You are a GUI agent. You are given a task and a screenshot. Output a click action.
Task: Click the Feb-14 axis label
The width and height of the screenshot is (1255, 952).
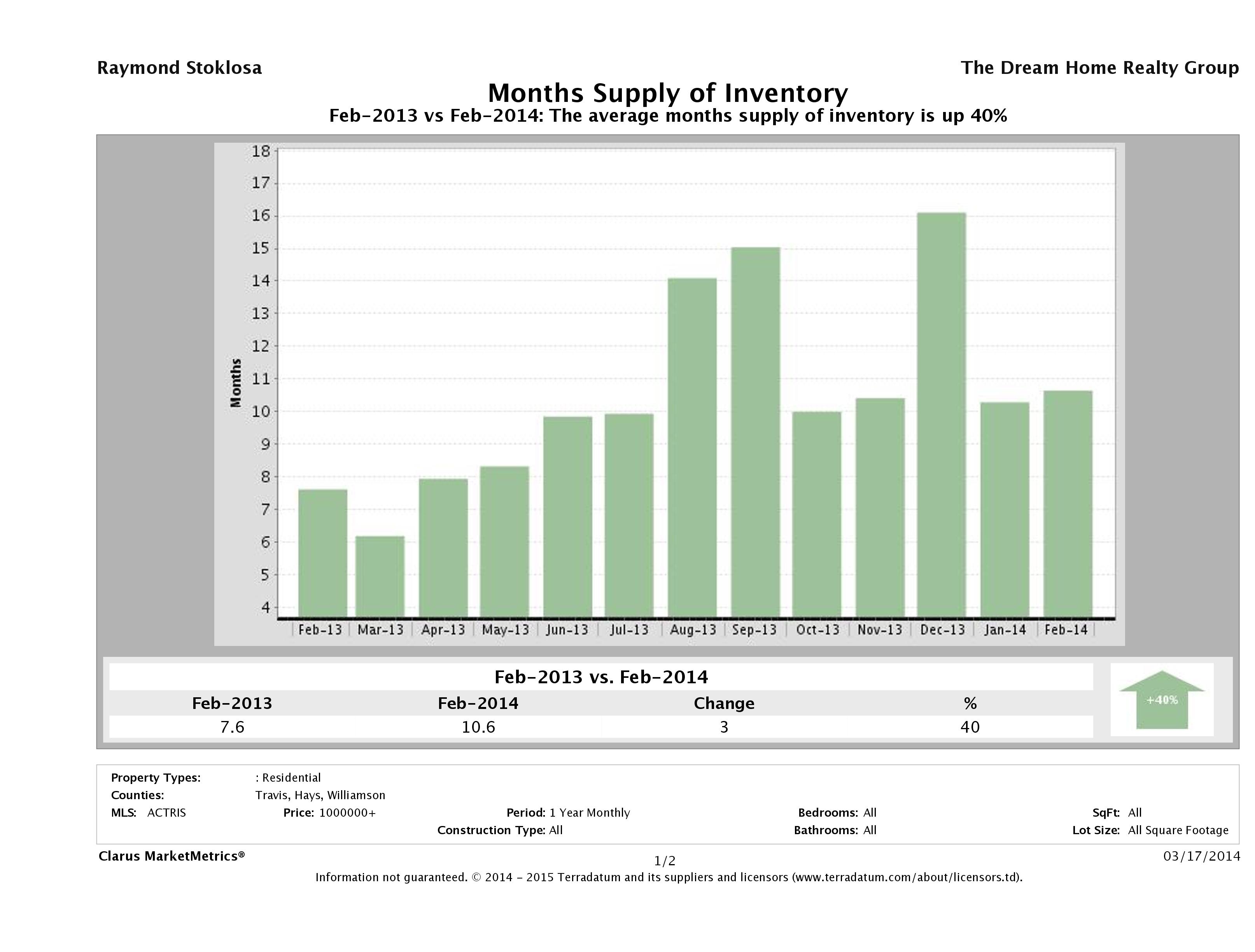click(1066, 630)
